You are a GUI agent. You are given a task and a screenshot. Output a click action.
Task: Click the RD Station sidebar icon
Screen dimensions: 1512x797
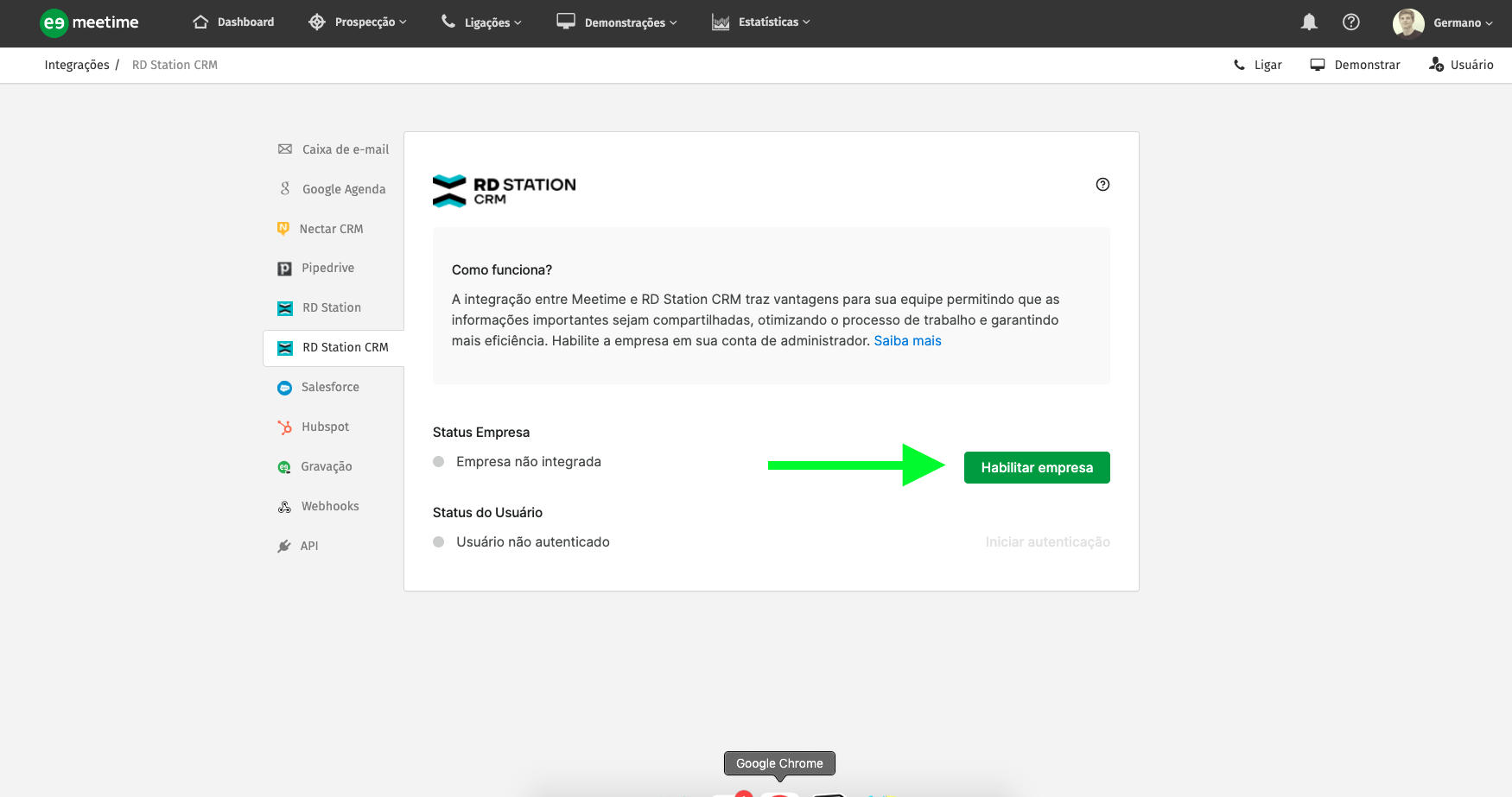pyautogui.click(x=285, y=308)
